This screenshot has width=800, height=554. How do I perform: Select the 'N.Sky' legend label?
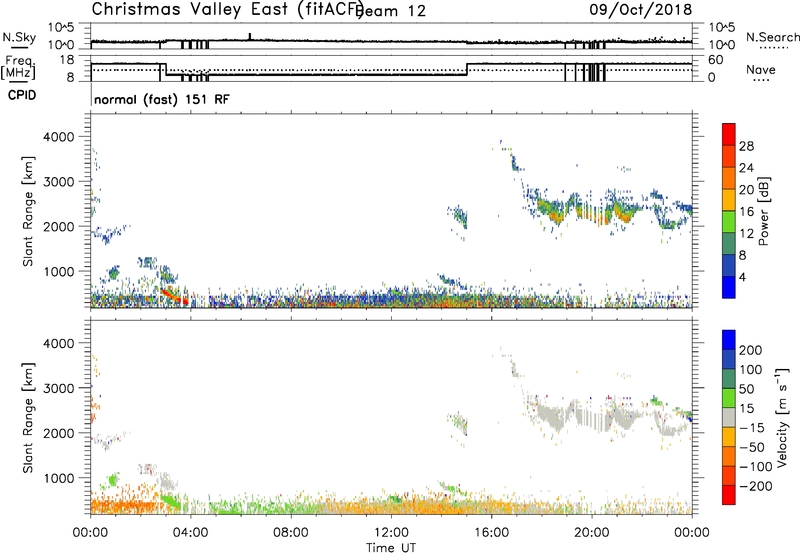coord(19,37)
